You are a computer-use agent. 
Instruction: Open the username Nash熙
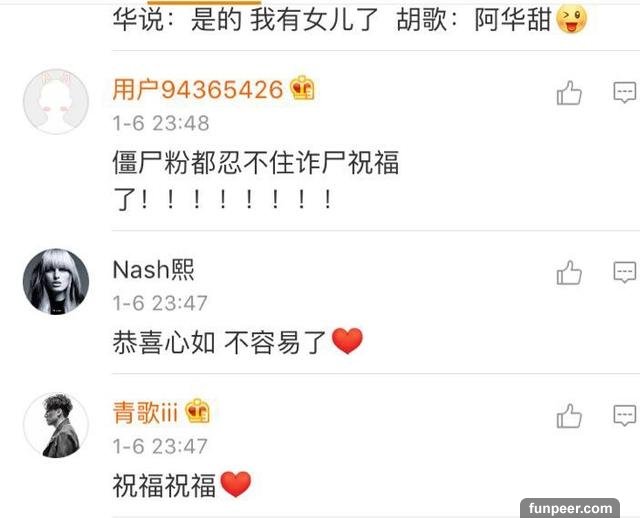(x=154, y=269)
